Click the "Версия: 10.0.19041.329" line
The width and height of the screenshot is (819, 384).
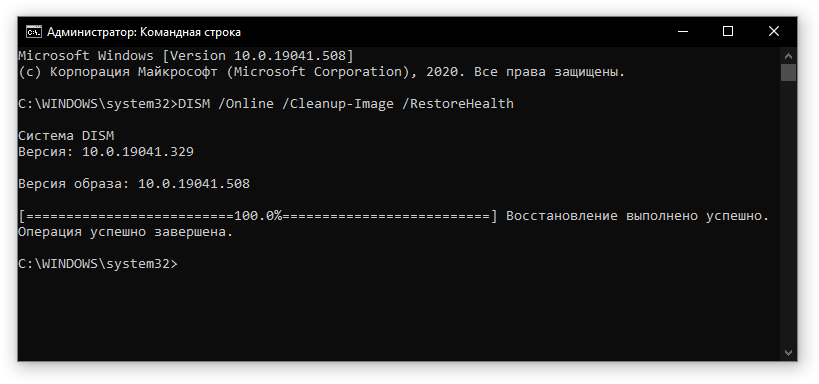click(x=106, y=152)
